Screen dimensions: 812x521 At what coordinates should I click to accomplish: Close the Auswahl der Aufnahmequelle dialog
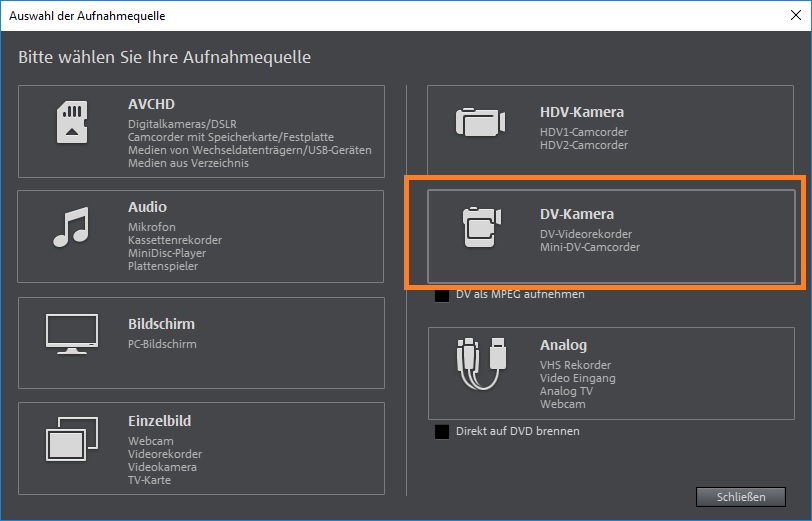[x=796, y=15]
